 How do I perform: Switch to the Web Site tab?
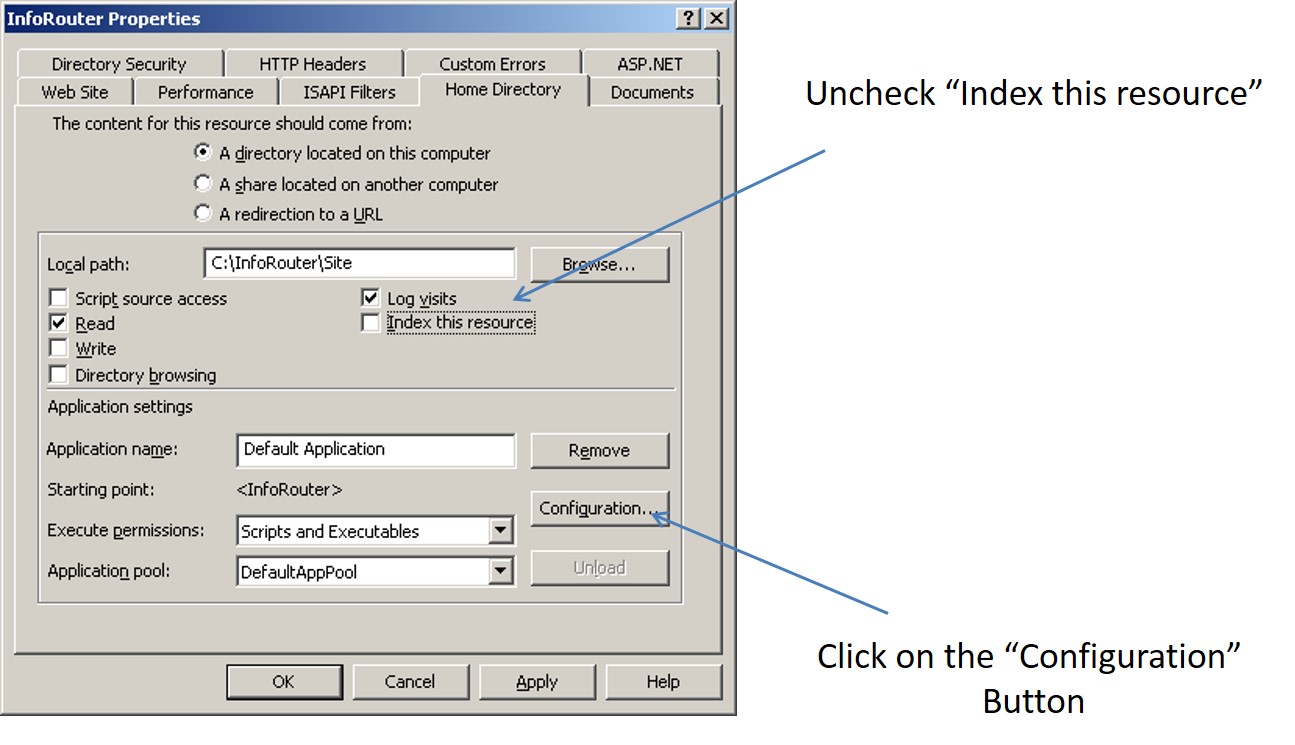[75, 92]
